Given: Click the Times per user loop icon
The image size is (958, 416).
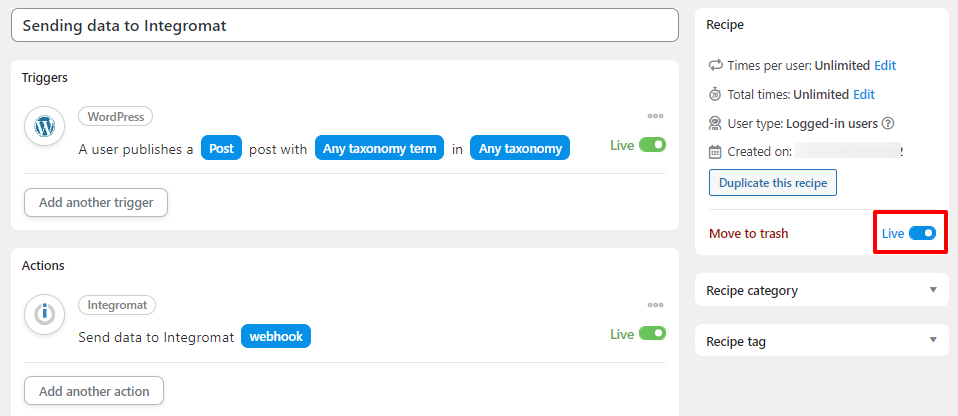Looking at the screenshot, I should [x=715, y=65].
